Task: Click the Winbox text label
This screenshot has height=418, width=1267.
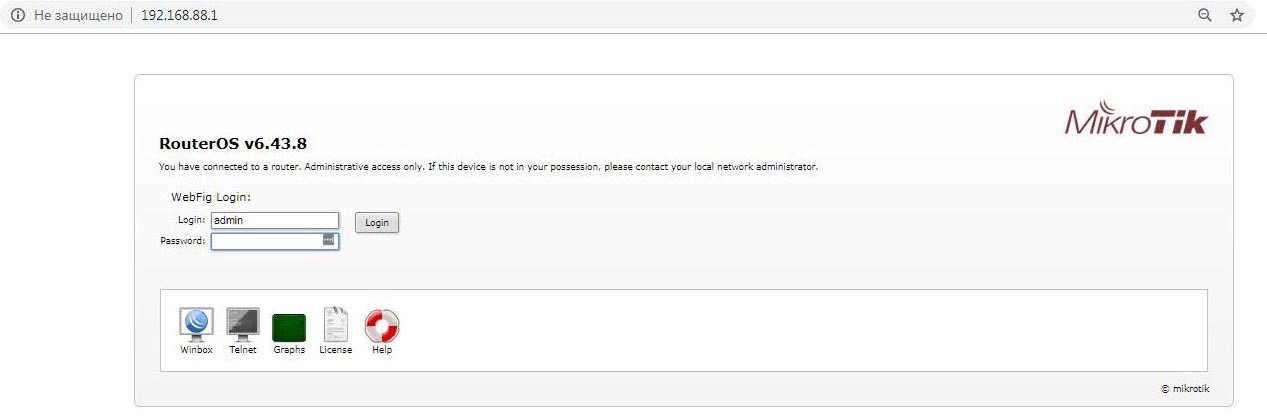Action: click(196, 350)
